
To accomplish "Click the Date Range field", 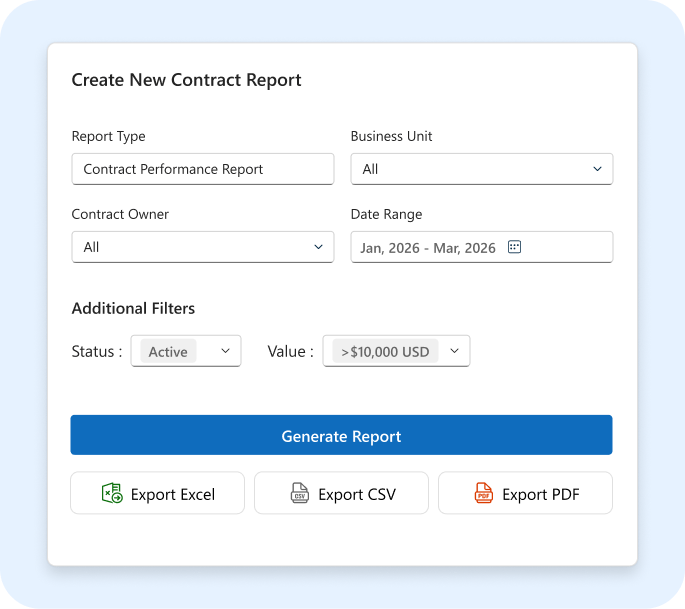I will 482,247.
